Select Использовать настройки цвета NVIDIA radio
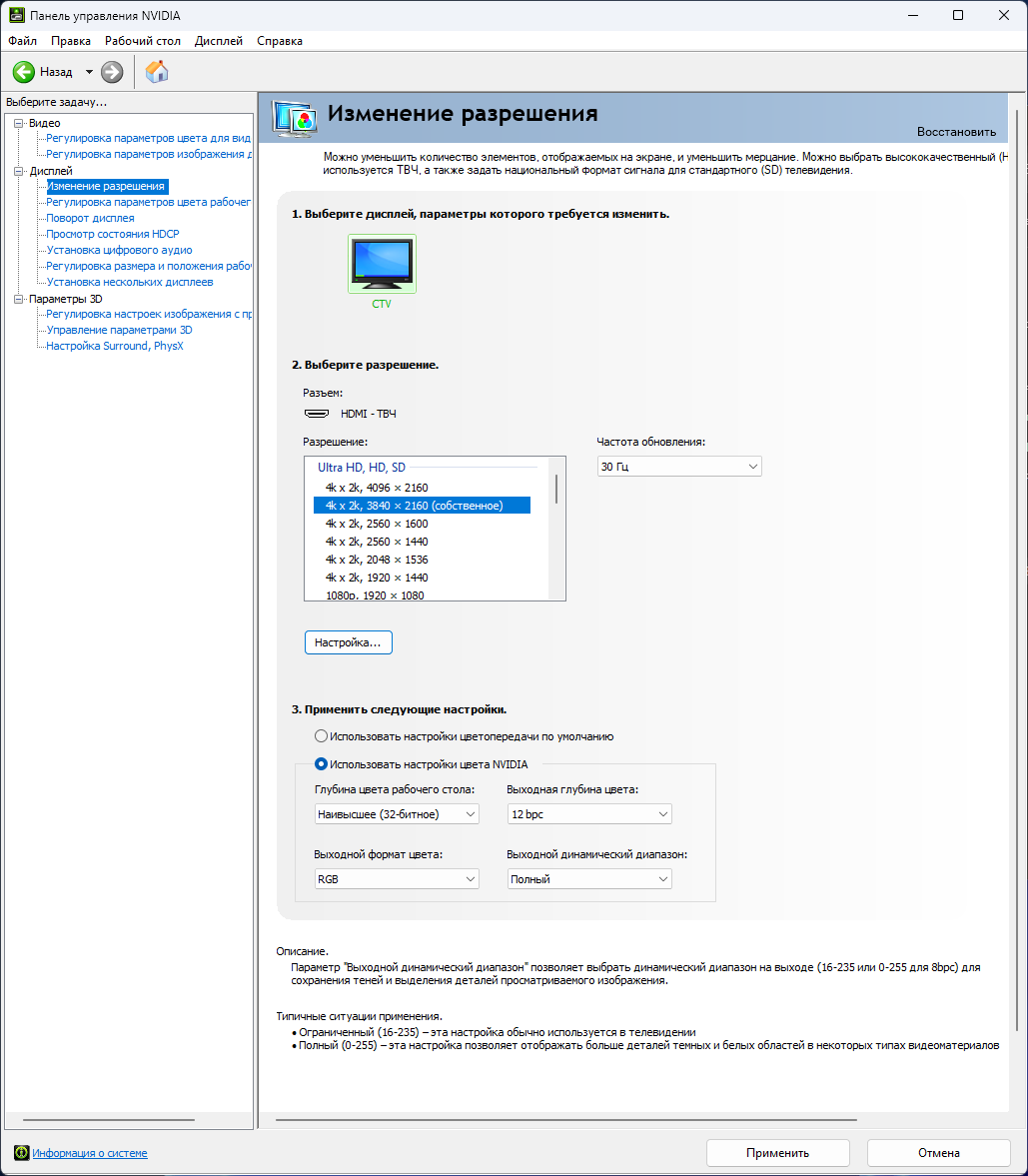Screen dimensions: 1028x1176 pos(321,764)
